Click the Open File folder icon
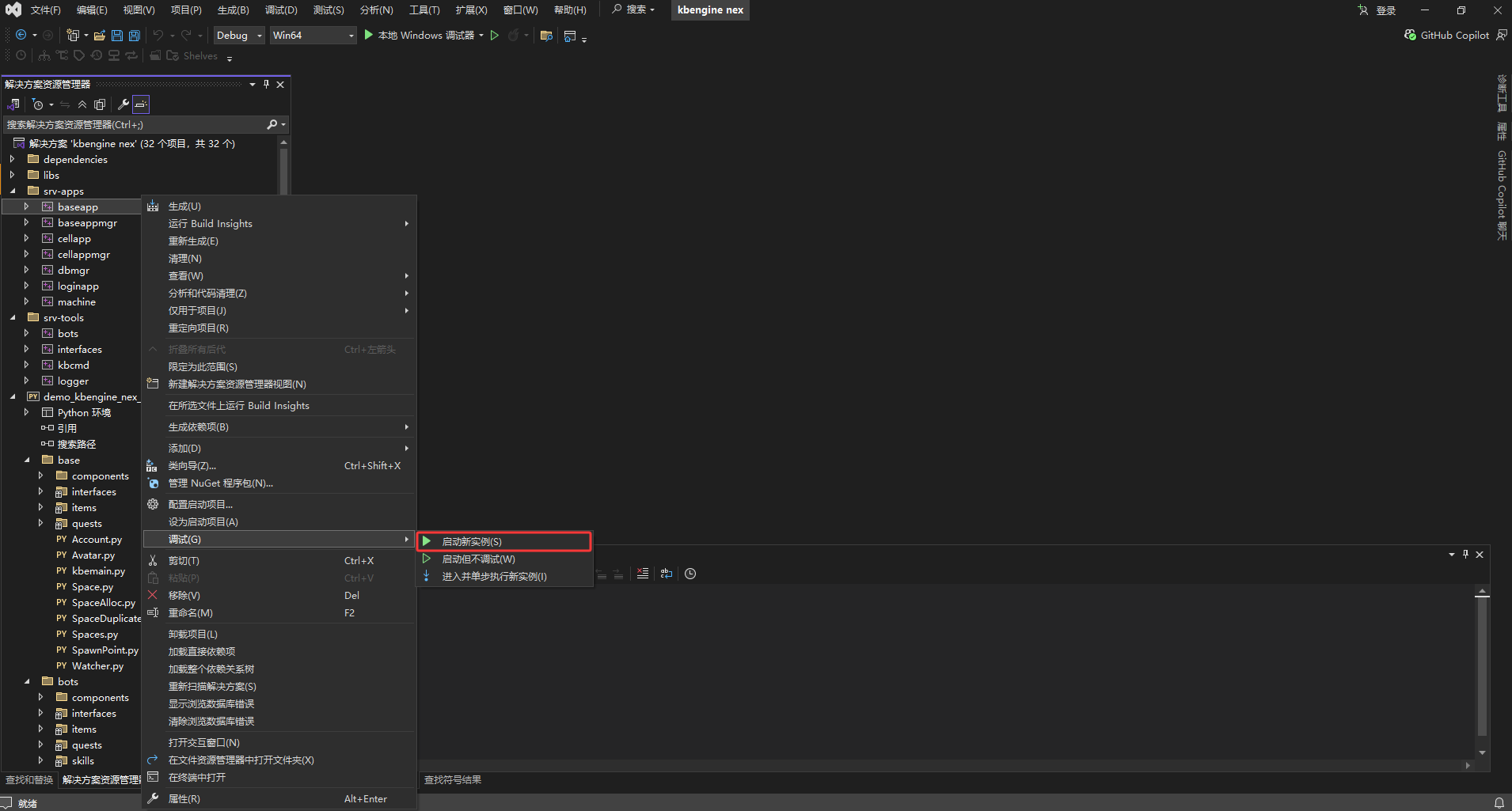 (100, 36)
